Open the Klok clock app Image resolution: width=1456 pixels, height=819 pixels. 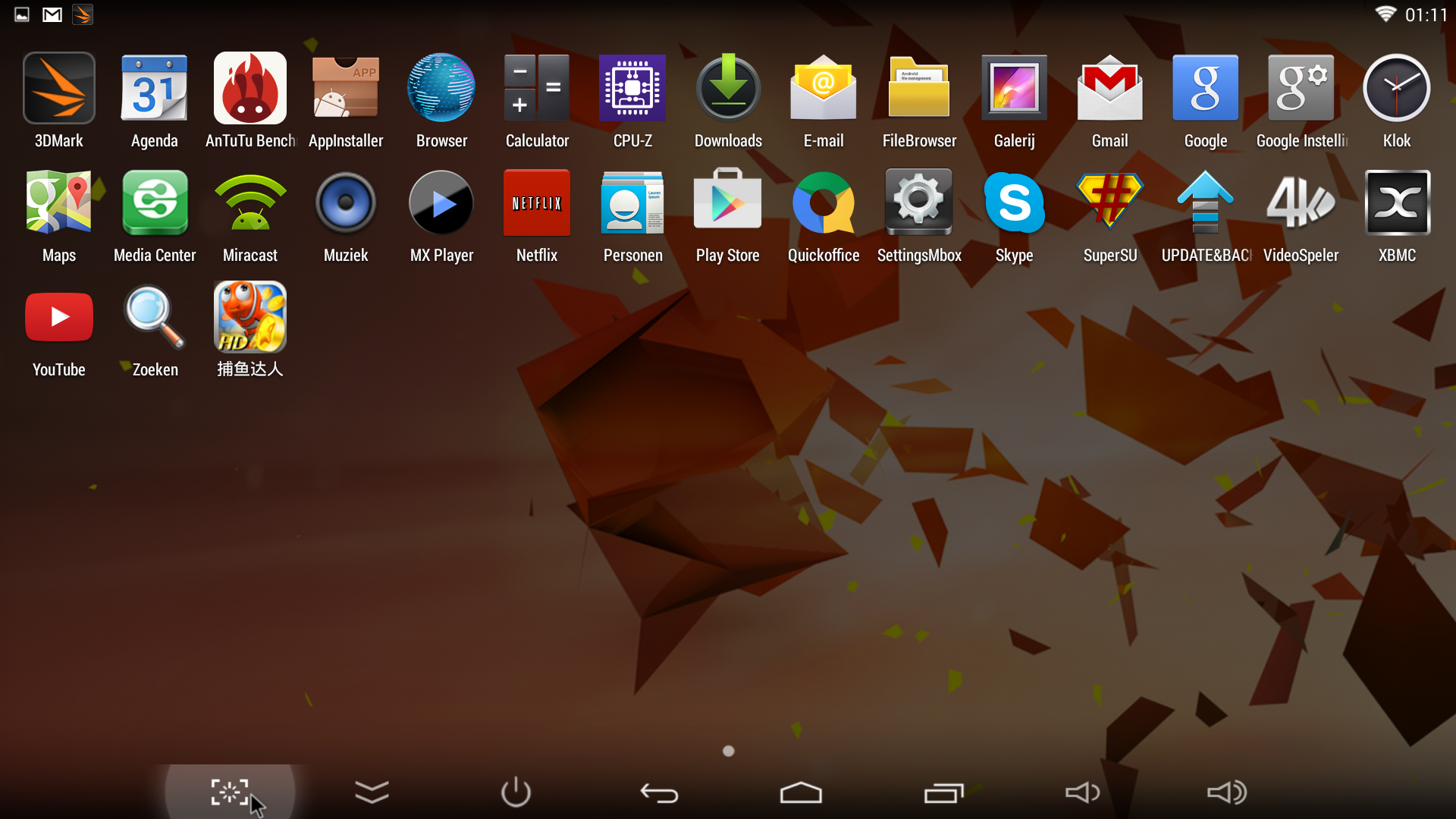[1397, 88]
